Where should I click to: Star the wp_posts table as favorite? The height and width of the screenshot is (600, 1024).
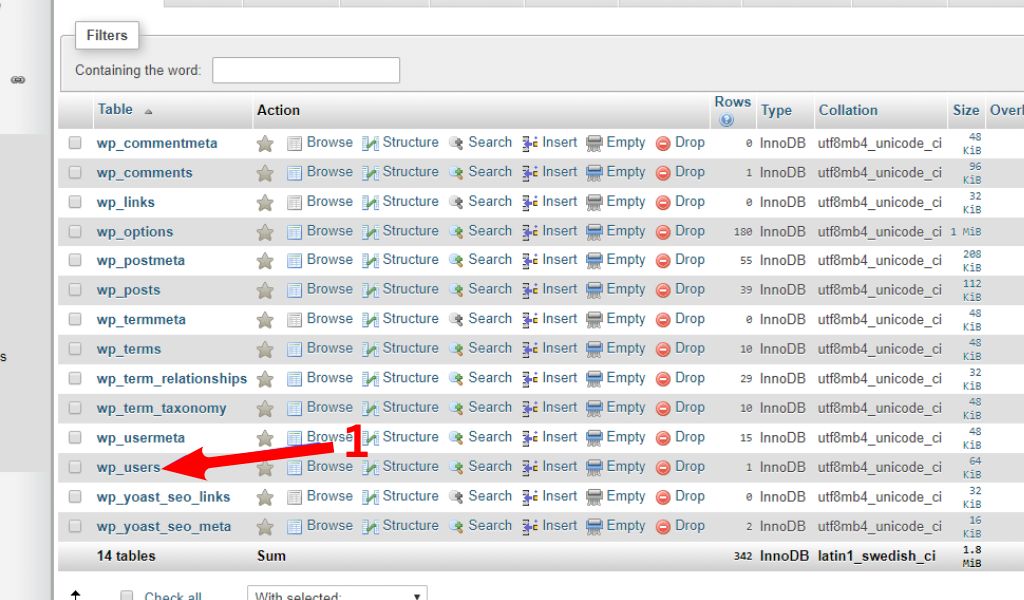[x=264, y=290]
